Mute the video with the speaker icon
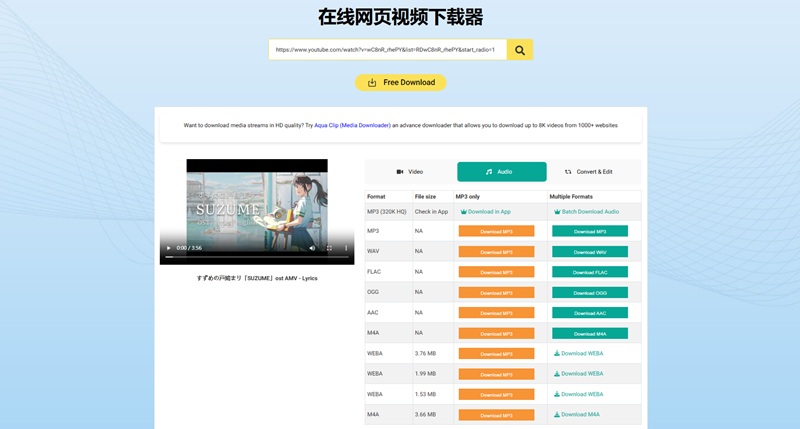Screen dimensions: 800x429 click(312, 248)
